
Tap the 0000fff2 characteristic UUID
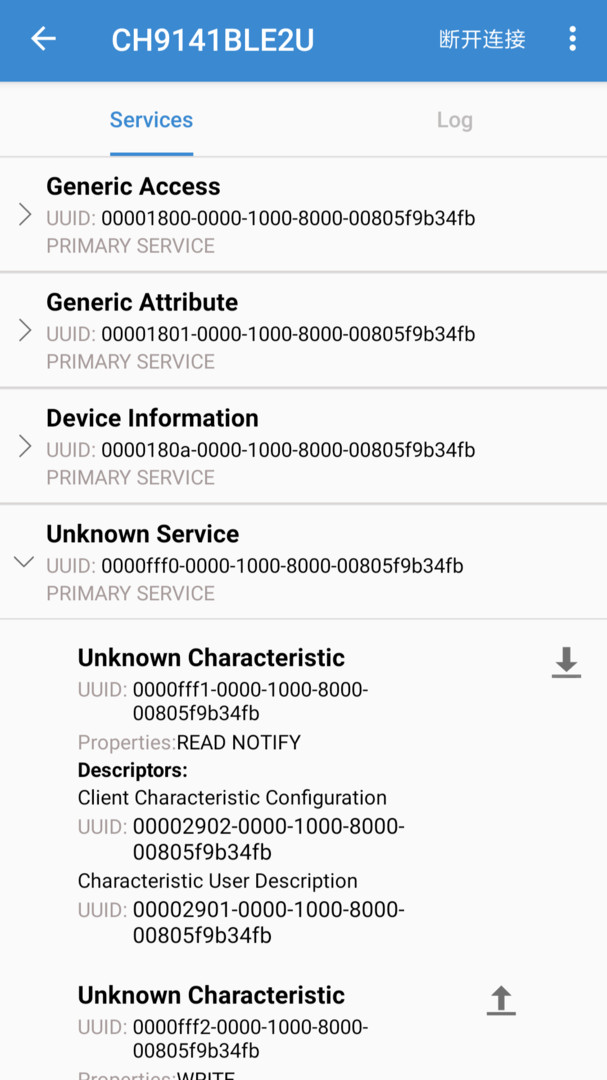click(250, 1039)
